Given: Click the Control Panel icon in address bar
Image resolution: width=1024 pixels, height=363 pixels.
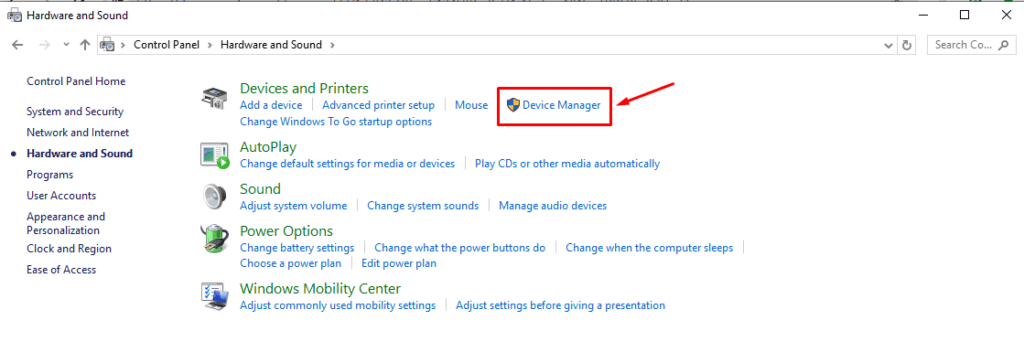Looking at the screenshot, I should point(107,45).
